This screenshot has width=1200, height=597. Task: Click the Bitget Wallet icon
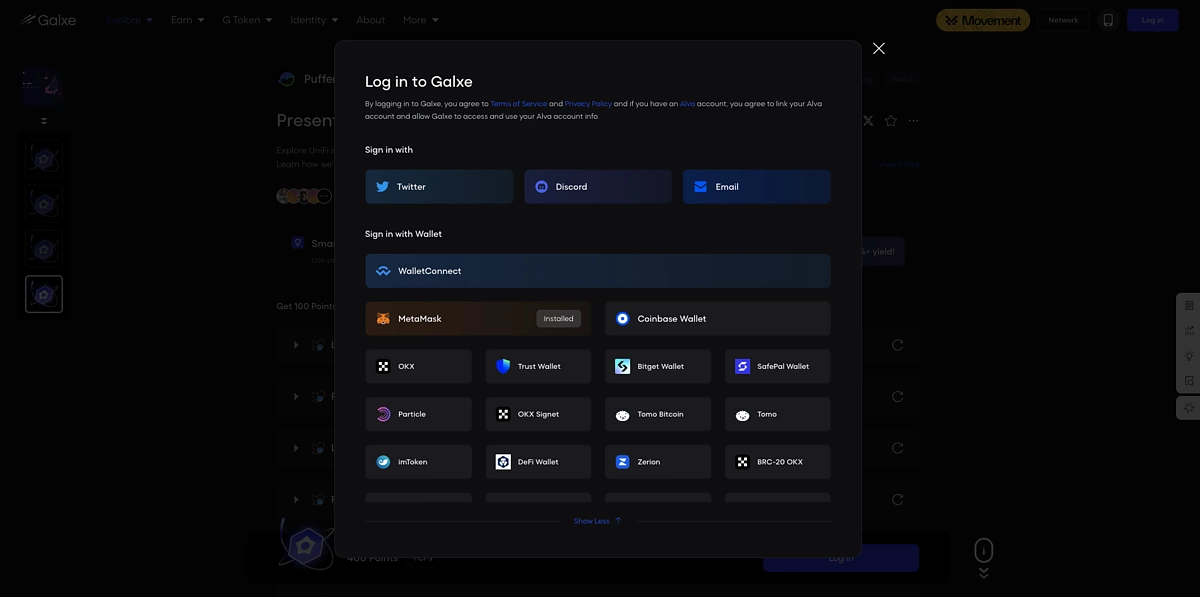pos(622,367)
